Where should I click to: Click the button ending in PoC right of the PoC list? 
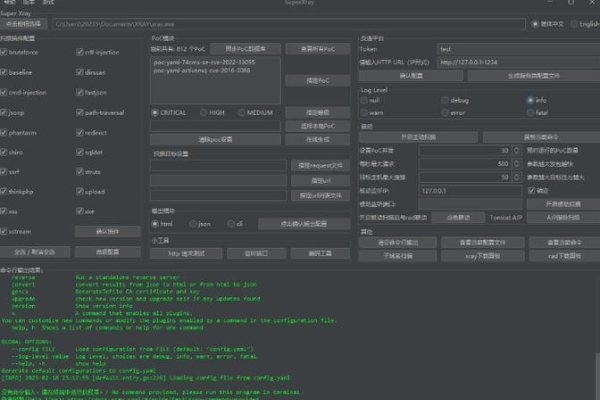(318, 81)
